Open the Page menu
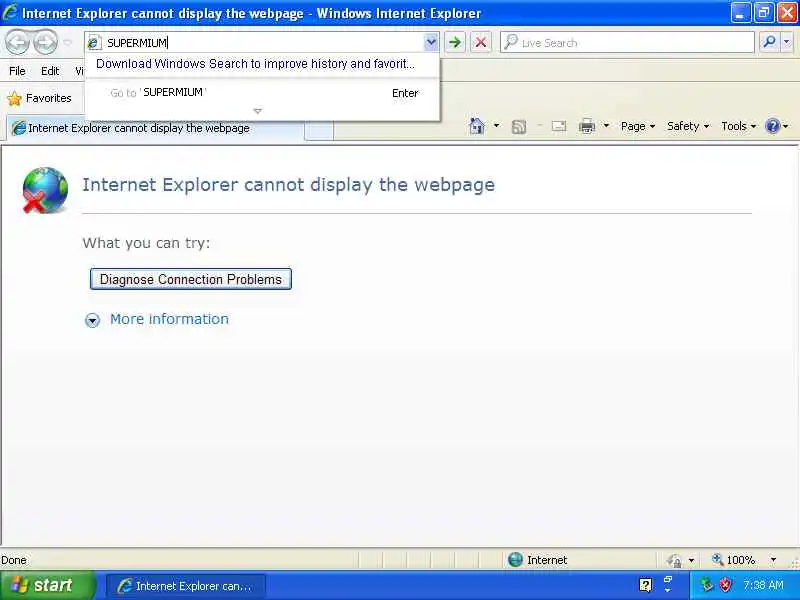Screen dimensions: 800x600 click(638, 126)
